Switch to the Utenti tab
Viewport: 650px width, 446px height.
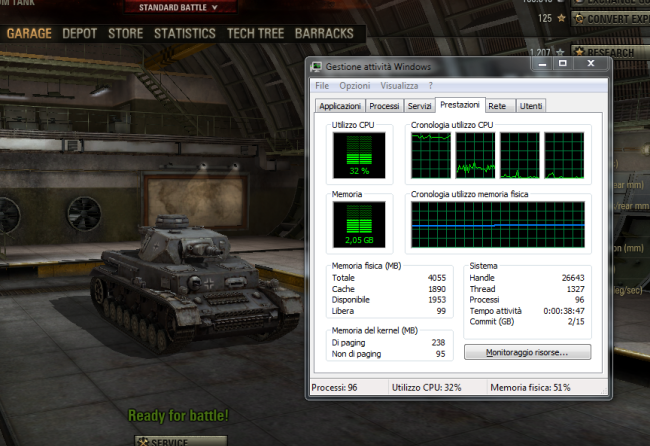point(531,105)
